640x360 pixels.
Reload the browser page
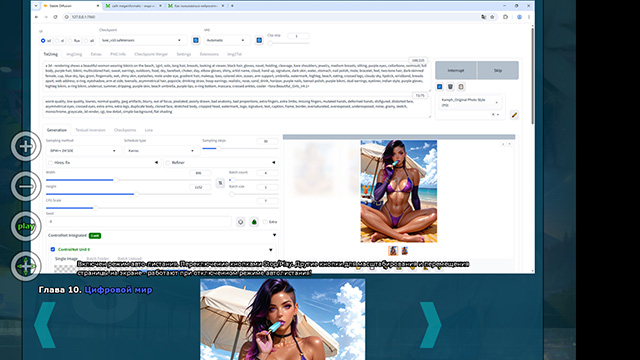[x=56, y=17]
